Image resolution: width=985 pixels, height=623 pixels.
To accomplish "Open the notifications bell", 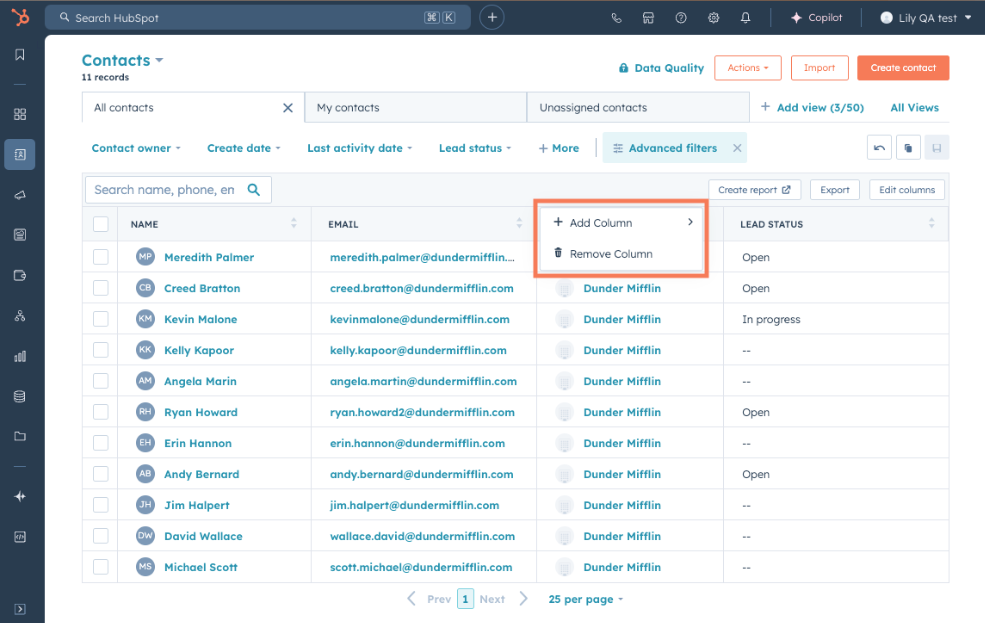I will pyautogui.click(x=745, y=18).
